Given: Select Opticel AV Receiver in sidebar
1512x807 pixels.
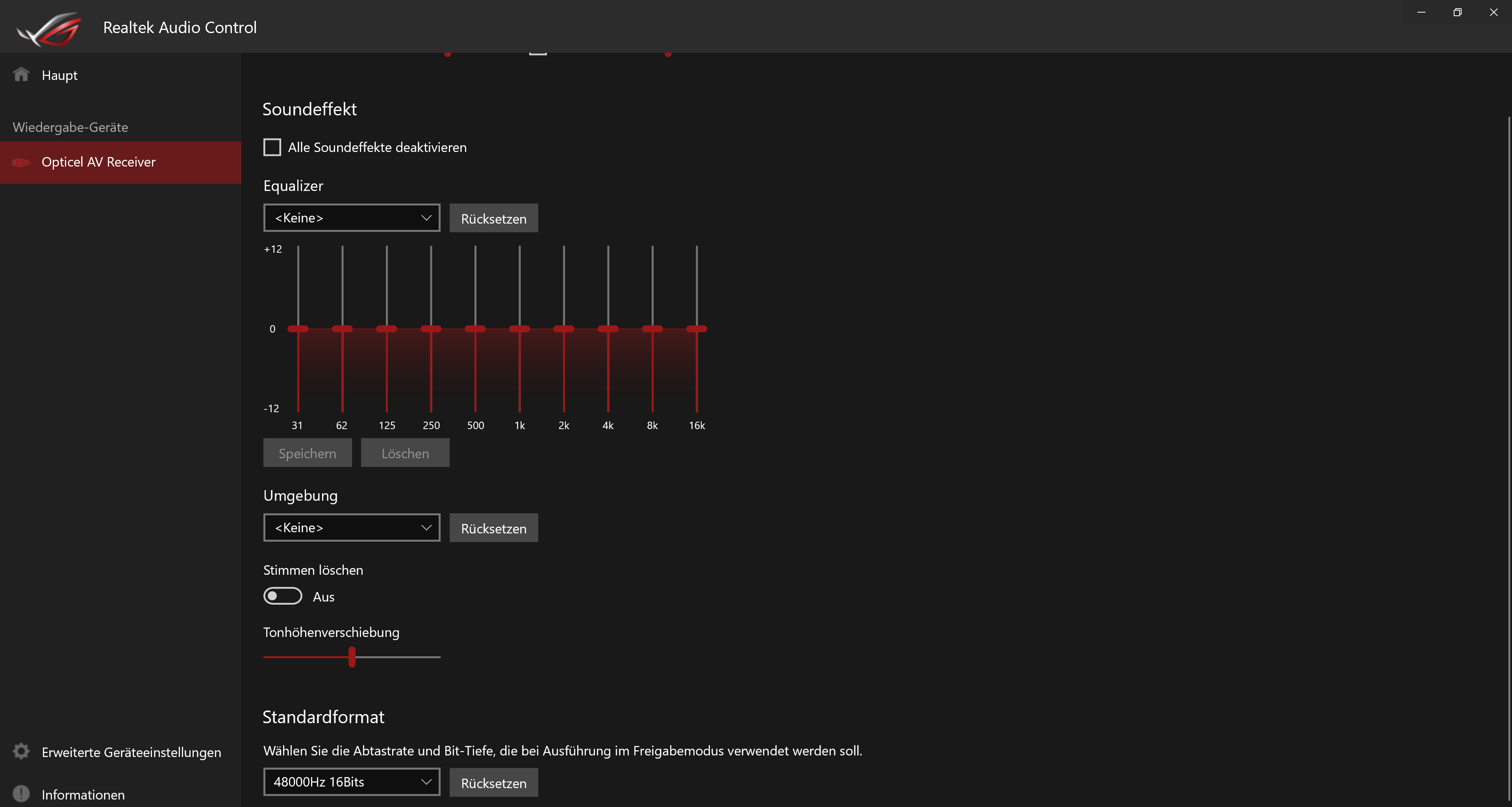Looking at the screenshot, I should pyautogui.click(x=98, y=162).
